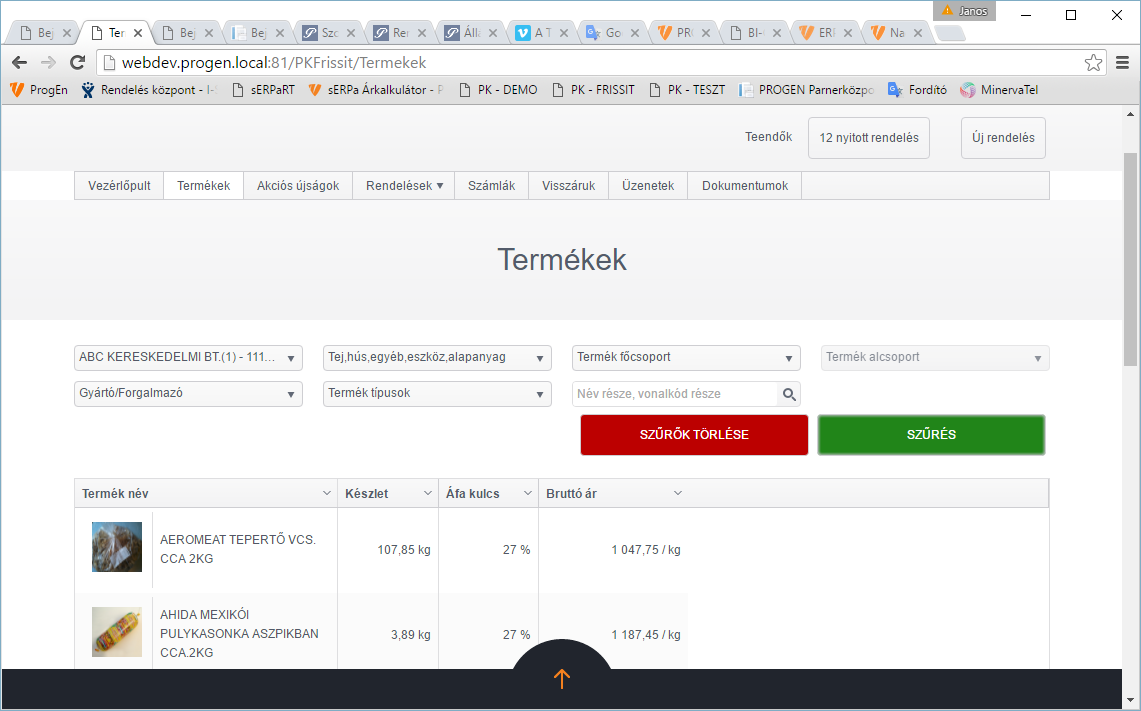Open the Visszáruk menu item
1141x711 pixels.
[x=568, y=186]
